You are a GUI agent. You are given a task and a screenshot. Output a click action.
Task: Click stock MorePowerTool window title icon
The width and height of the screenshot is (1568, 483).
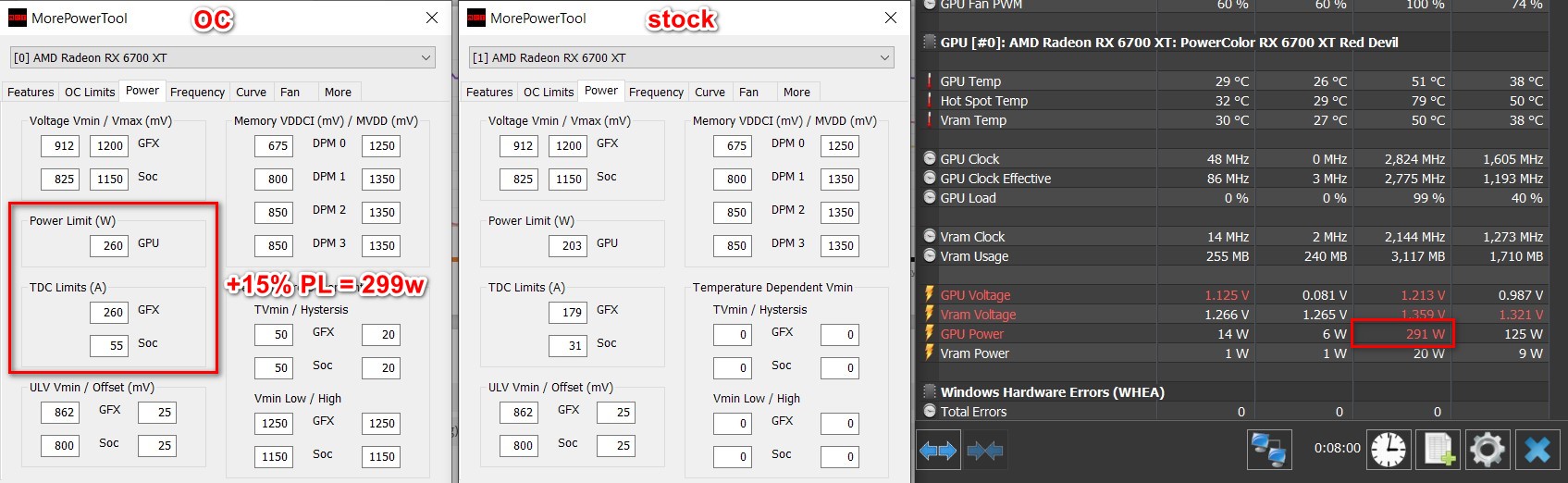(475, 18)
